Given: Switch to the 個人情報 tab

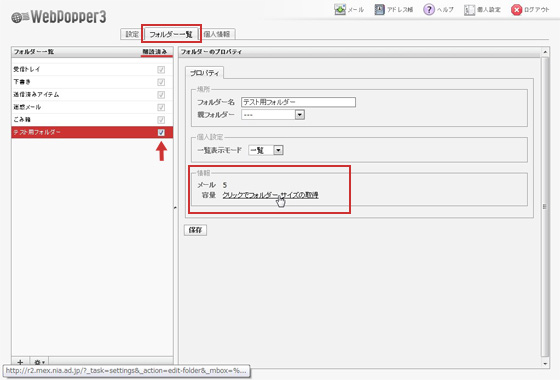Looking at the screenshot, I should tap(217, 34).
